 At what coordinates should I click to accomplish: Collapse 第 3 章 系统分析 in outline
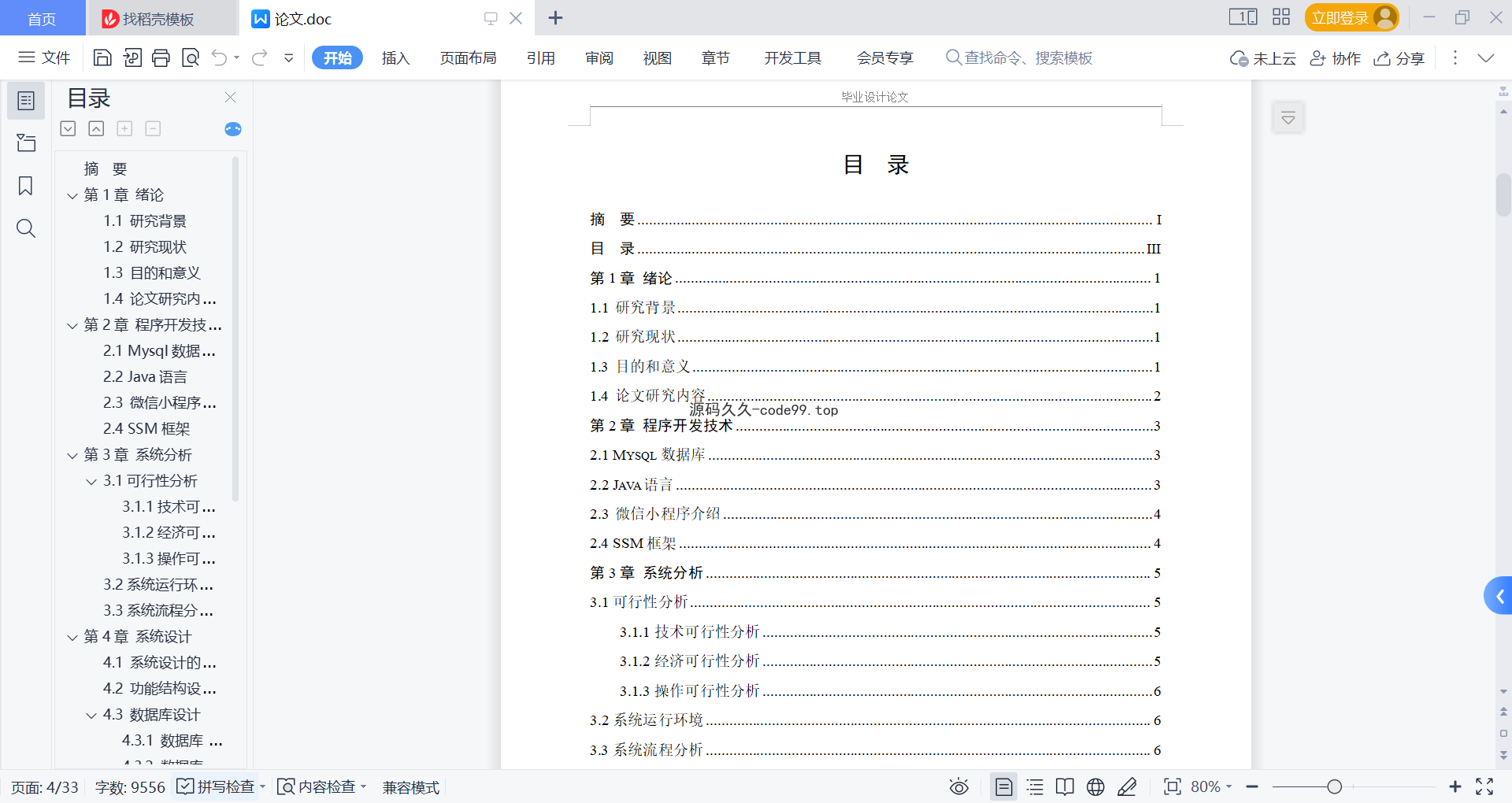coord(72,455)
